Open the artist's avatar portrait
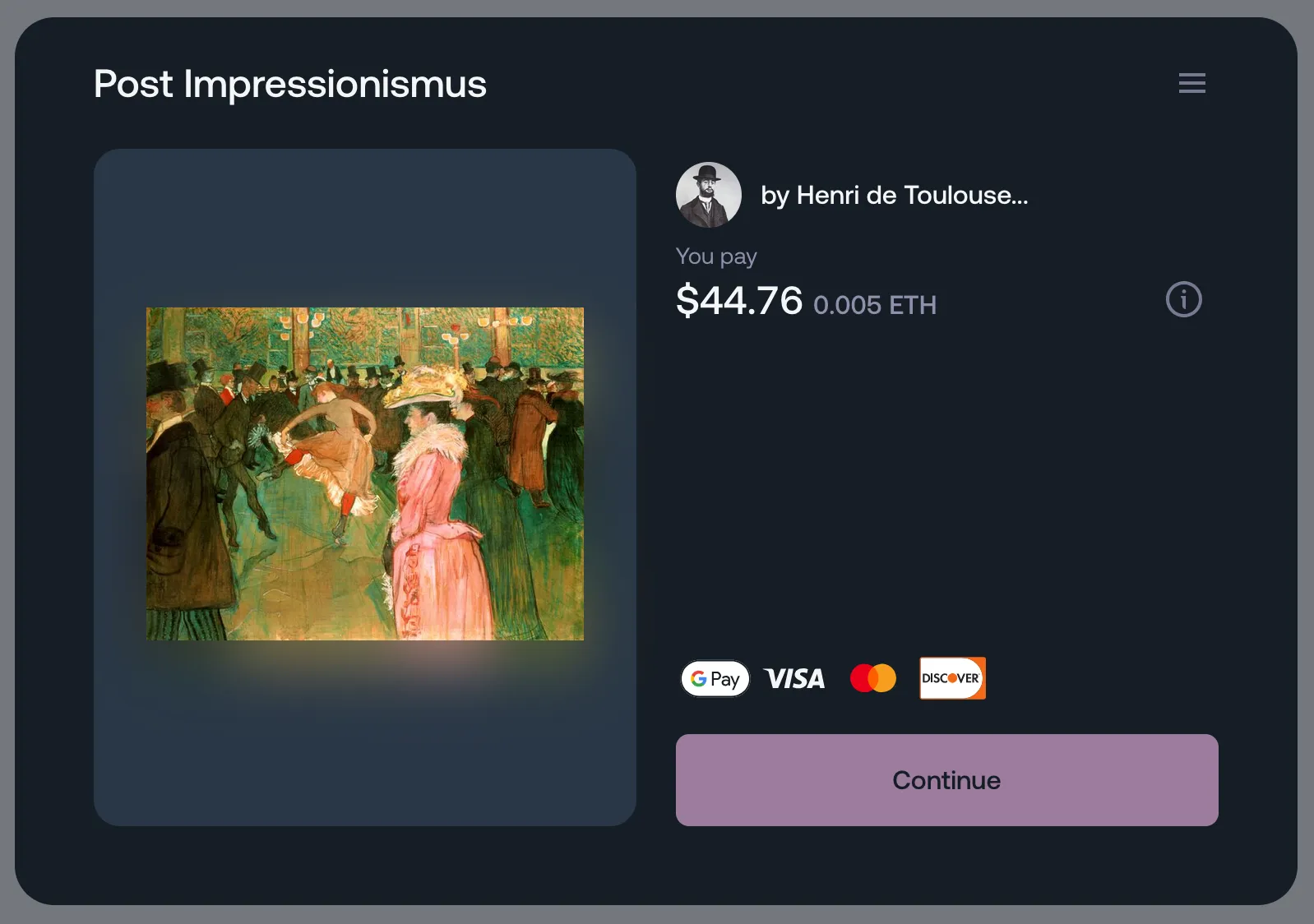Viewport: 1314px width, 924px height. (x=708, y=195)
